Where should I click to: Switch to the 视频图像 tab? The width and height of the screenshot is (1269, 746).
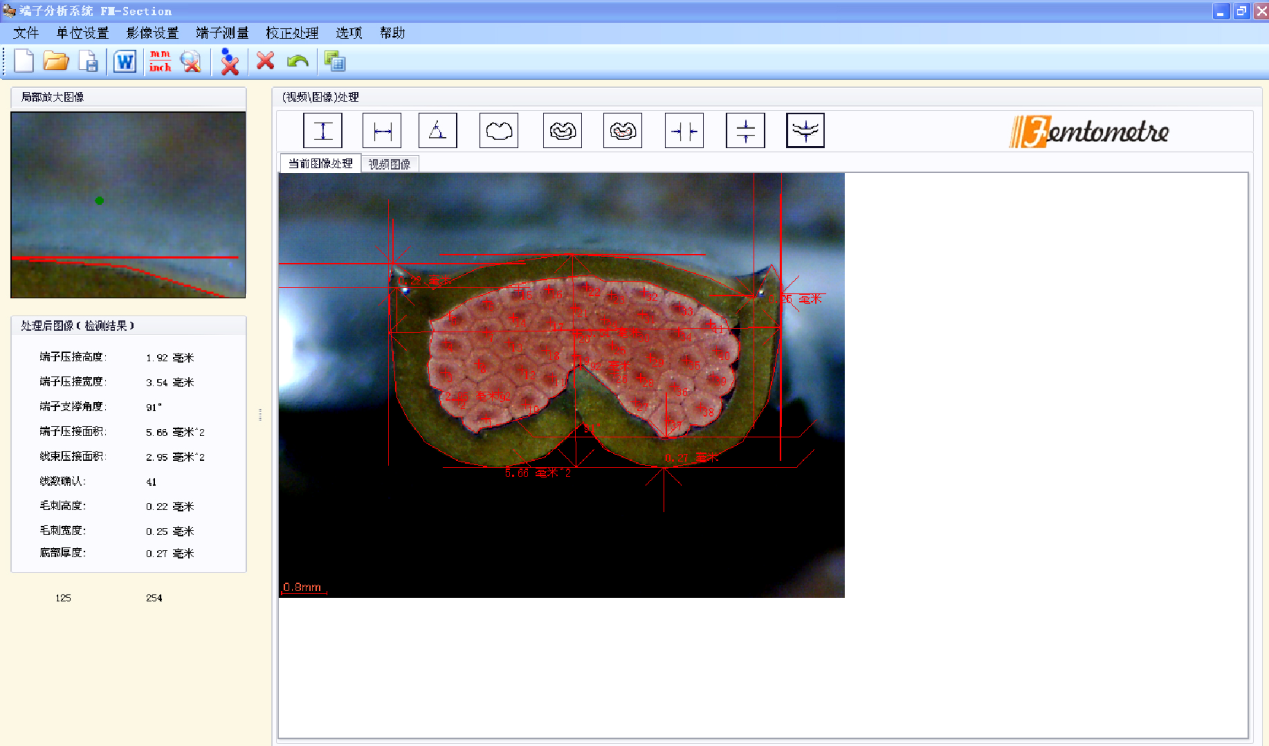[389, 164]
